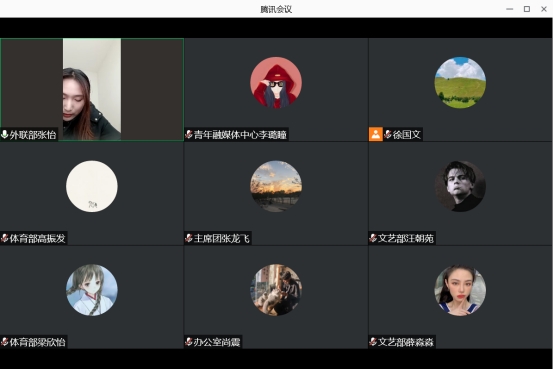Select the live video tile of 外联部张怡

92,90
